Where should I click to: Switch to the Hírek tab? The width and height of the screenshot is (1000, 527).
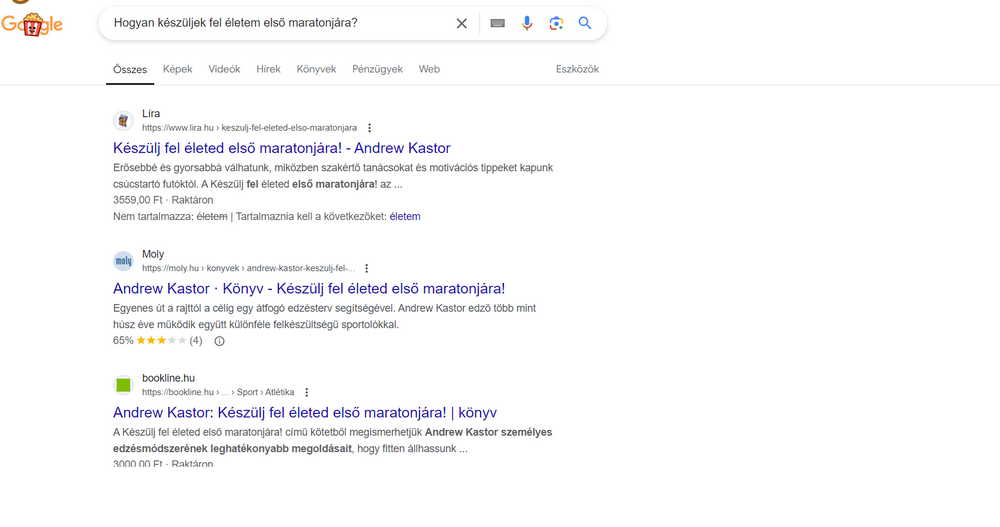point(268,69)
